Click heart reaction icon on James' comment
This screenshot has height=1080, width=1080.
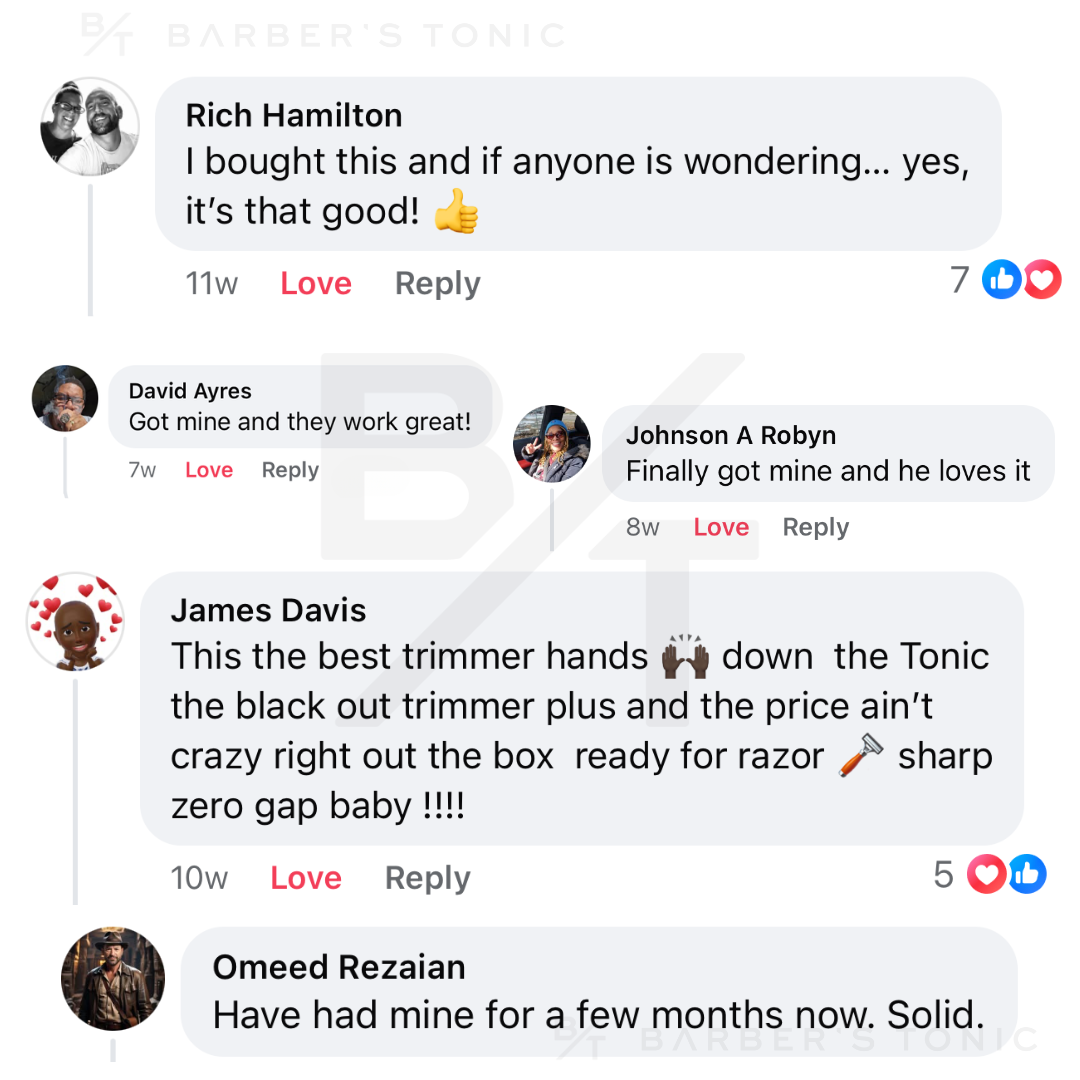[x=986, y=875]
